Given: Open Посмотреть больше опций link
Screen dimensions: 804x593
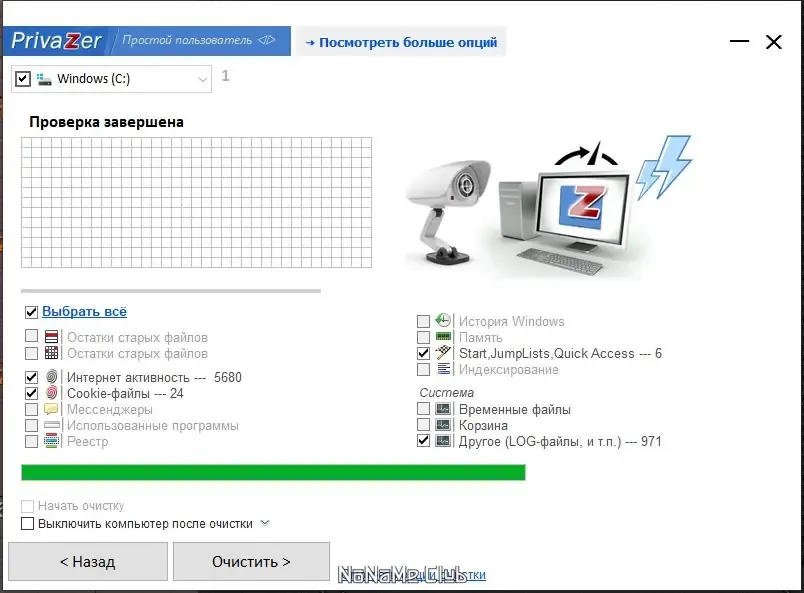Looking at the screenshot, I should click(401, 42).
